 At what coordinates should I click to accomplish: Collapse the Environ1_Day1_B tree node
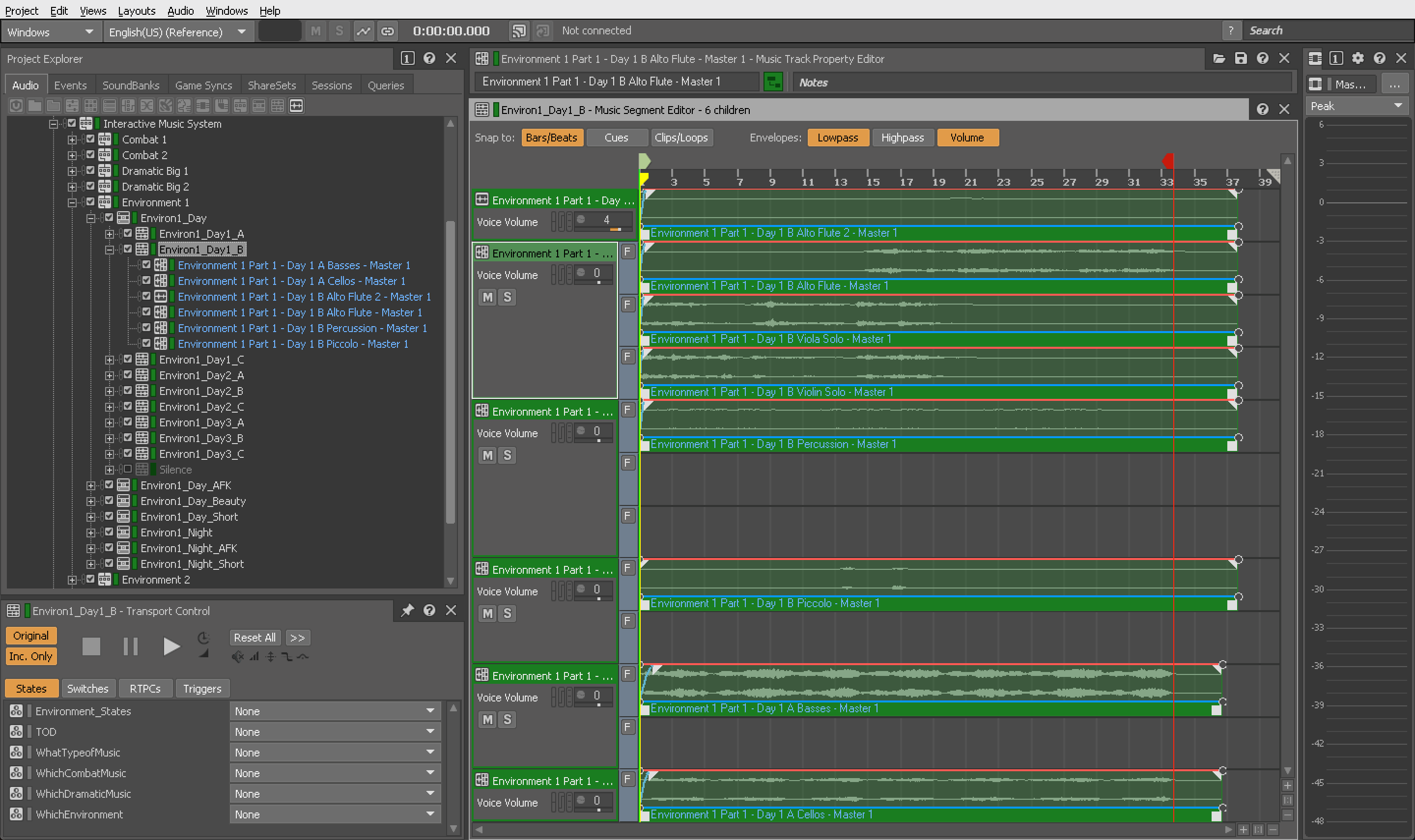109,249
